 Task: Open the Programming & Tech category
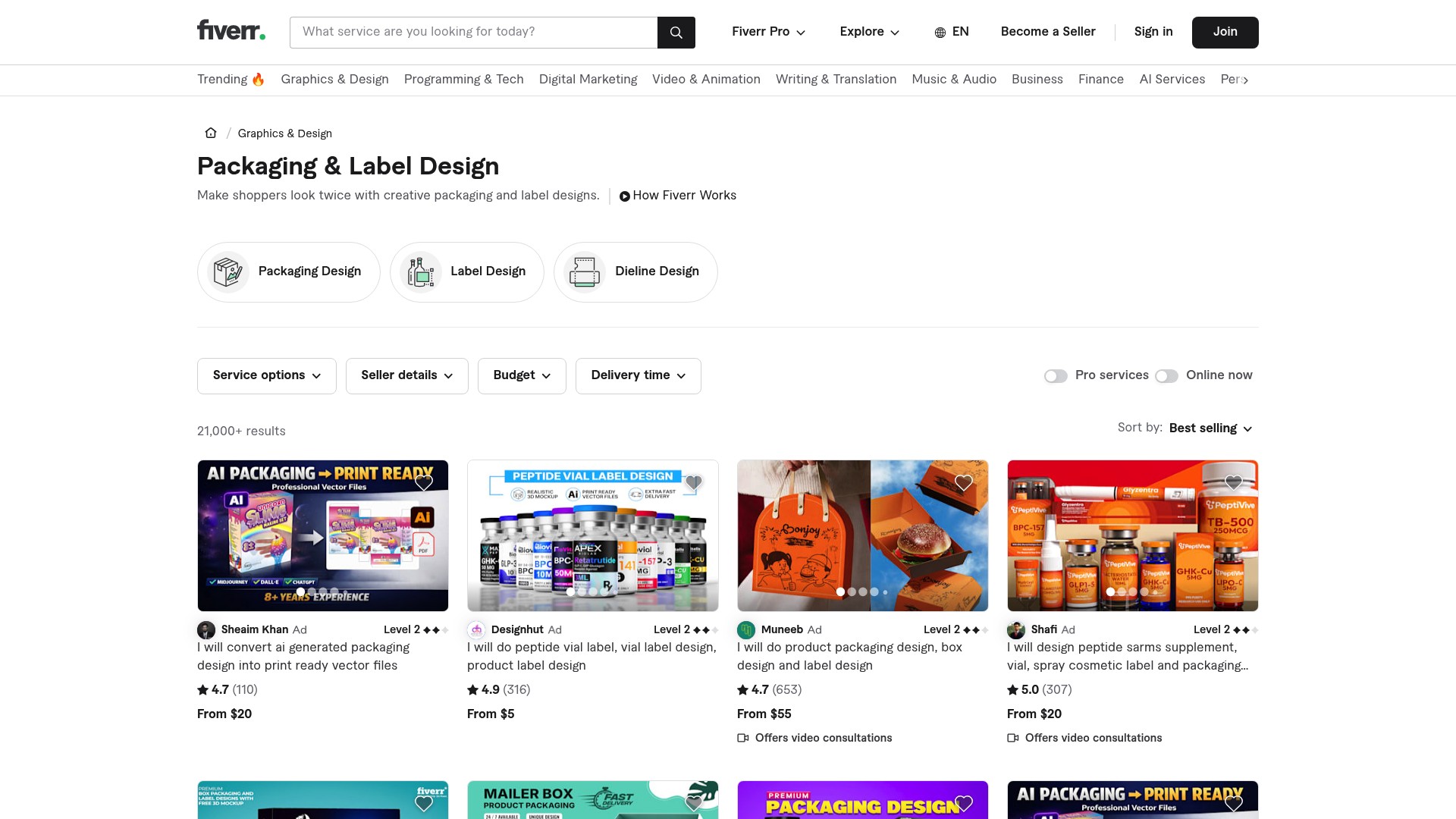pyautogui.click(x=464, y=80)
